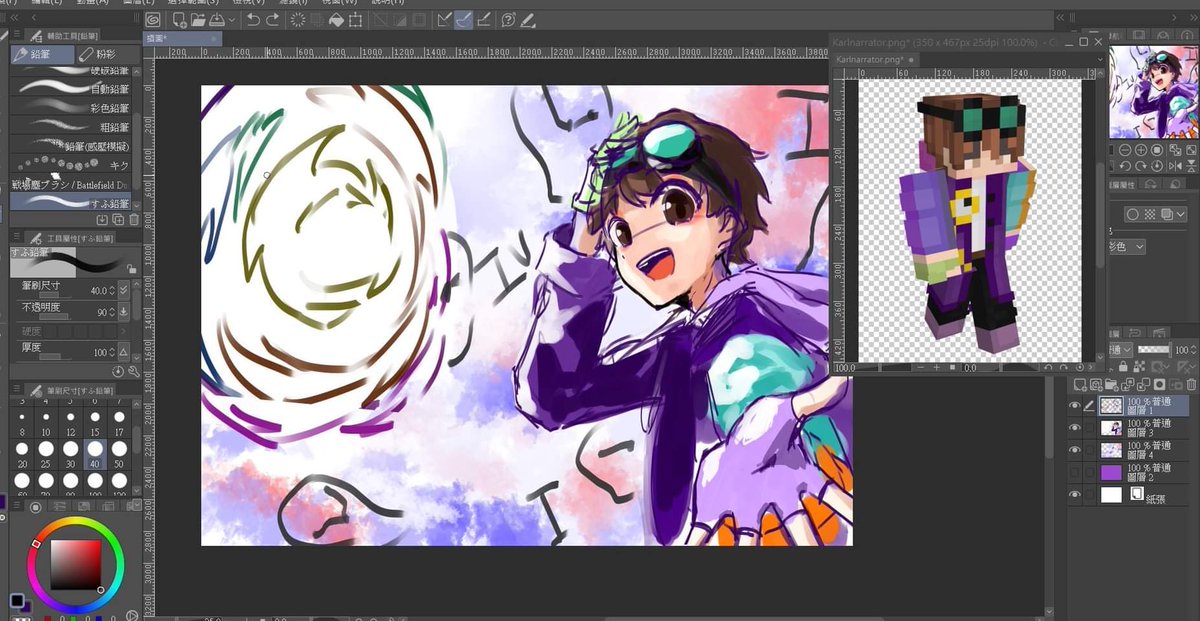This screenshot has height=621, width=1200.
Task: Adjust the 筆刷尺寸 slider
Action: tap(55, 295)
